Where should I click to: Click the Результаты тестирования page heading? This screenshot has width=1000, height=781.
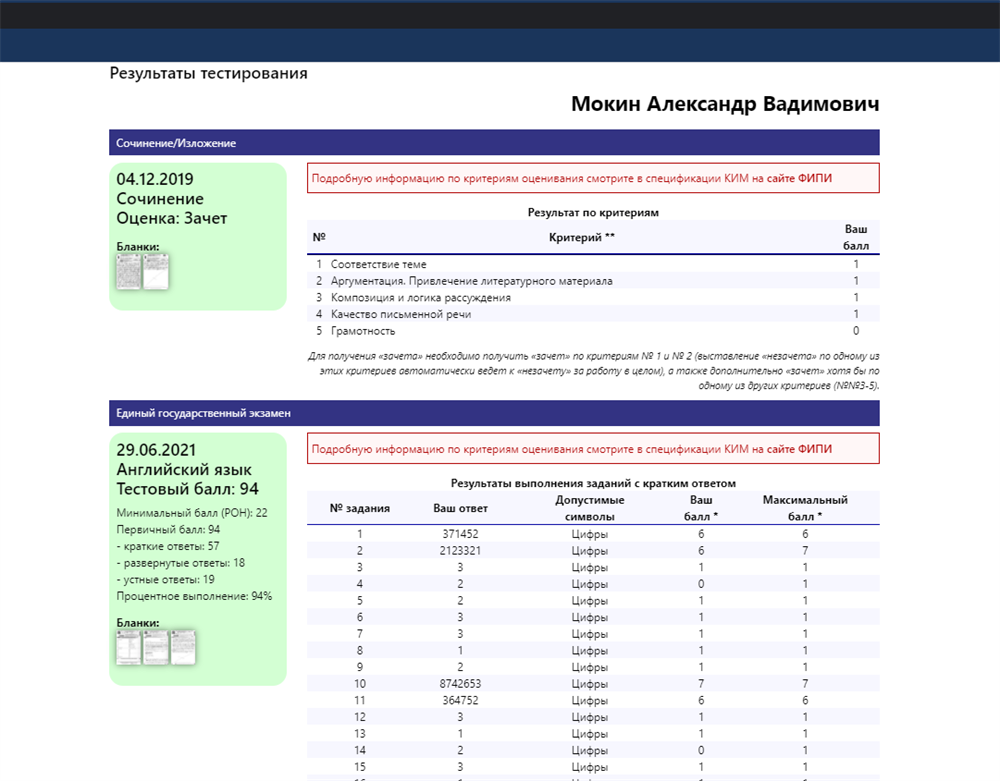click(x=209, y=73)
